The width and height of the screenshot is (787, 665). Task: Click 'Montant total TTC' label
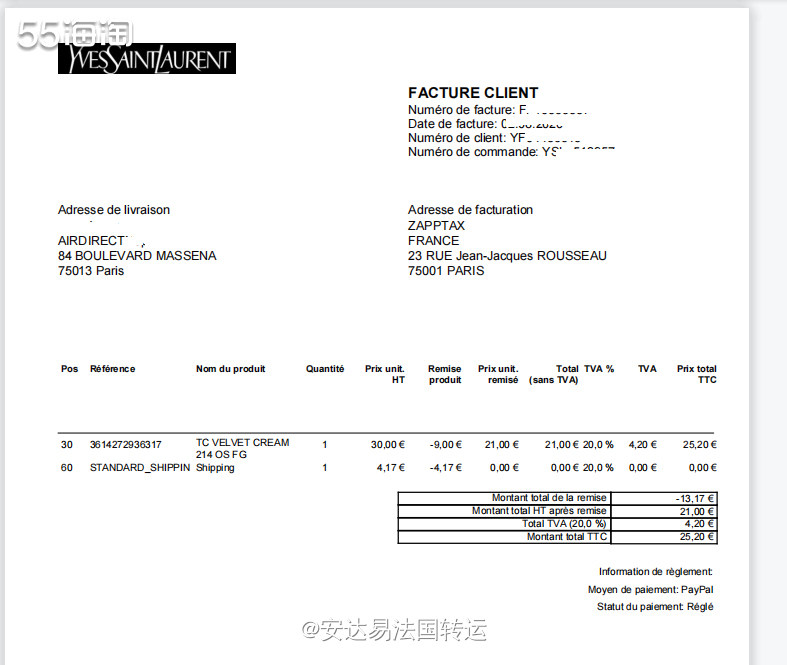(567, 537)
